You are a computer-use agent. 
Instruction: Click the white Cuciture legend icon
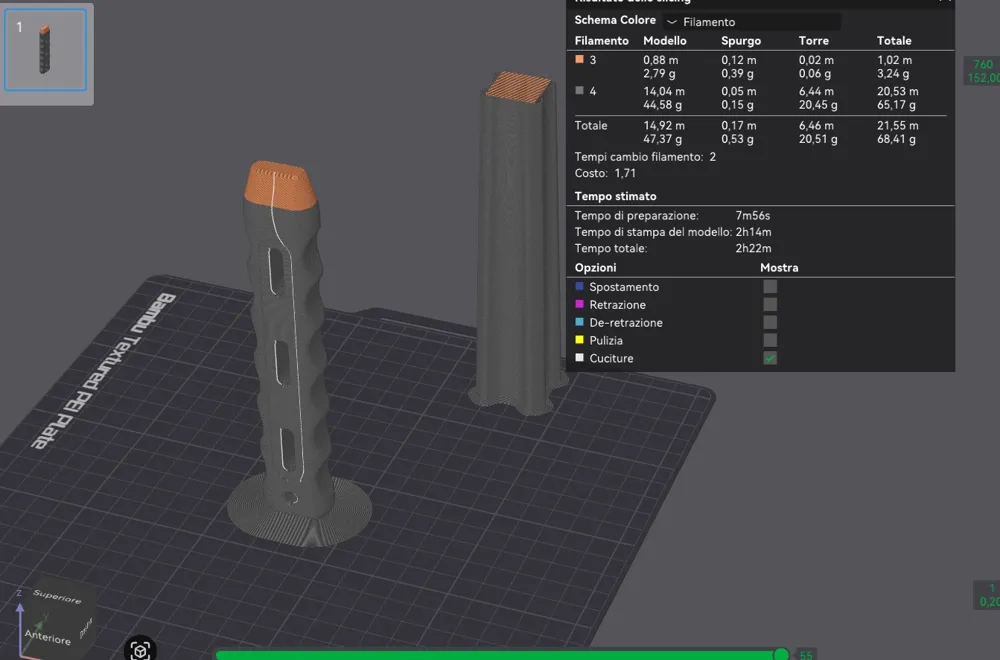pos(579,358)
